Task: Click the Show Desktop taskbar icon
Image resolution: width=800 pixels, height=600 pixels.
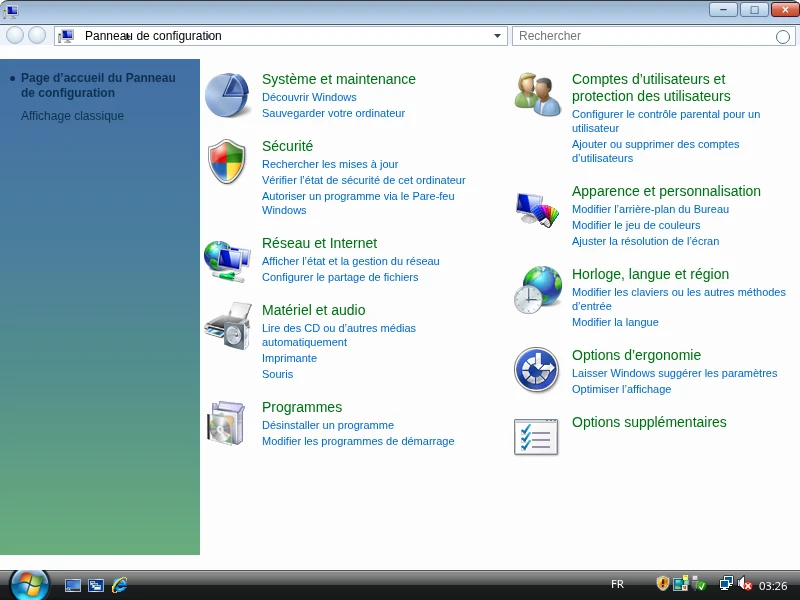Action: pos(73,585)
